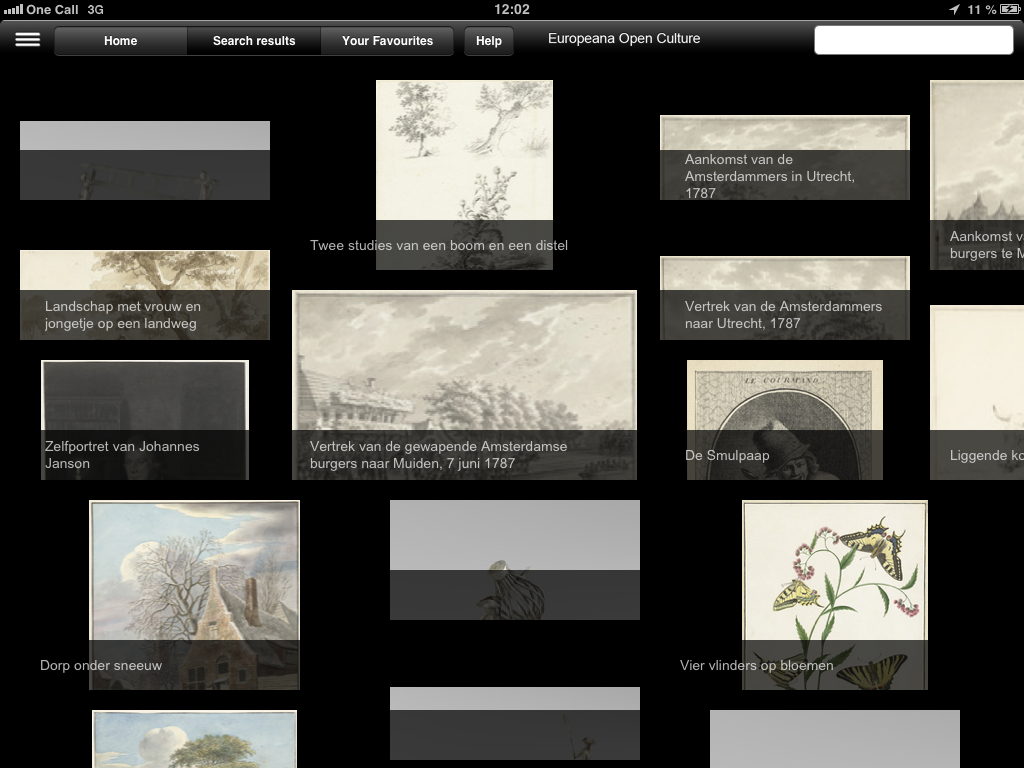1024x768 pixels.
Task: Switch to the Search results tab
Action: (x=254, y=41)
